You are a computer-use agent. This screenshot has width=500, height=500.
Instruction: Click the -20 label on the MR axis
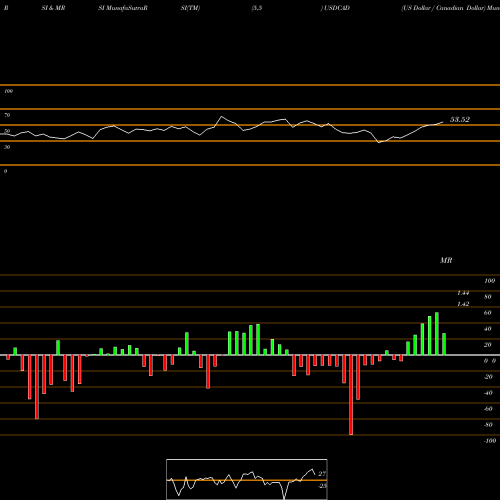coord(488,377)
